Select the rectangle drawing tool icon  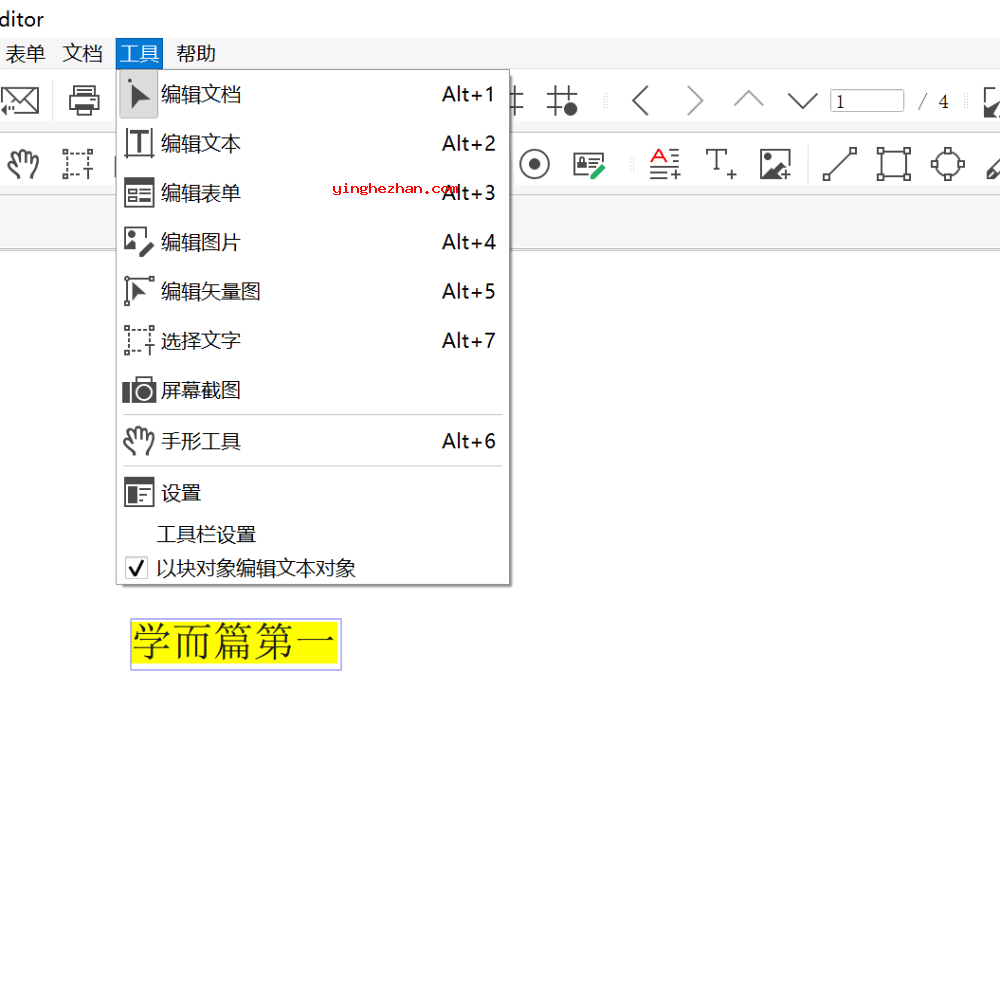(x=893, y=164)
